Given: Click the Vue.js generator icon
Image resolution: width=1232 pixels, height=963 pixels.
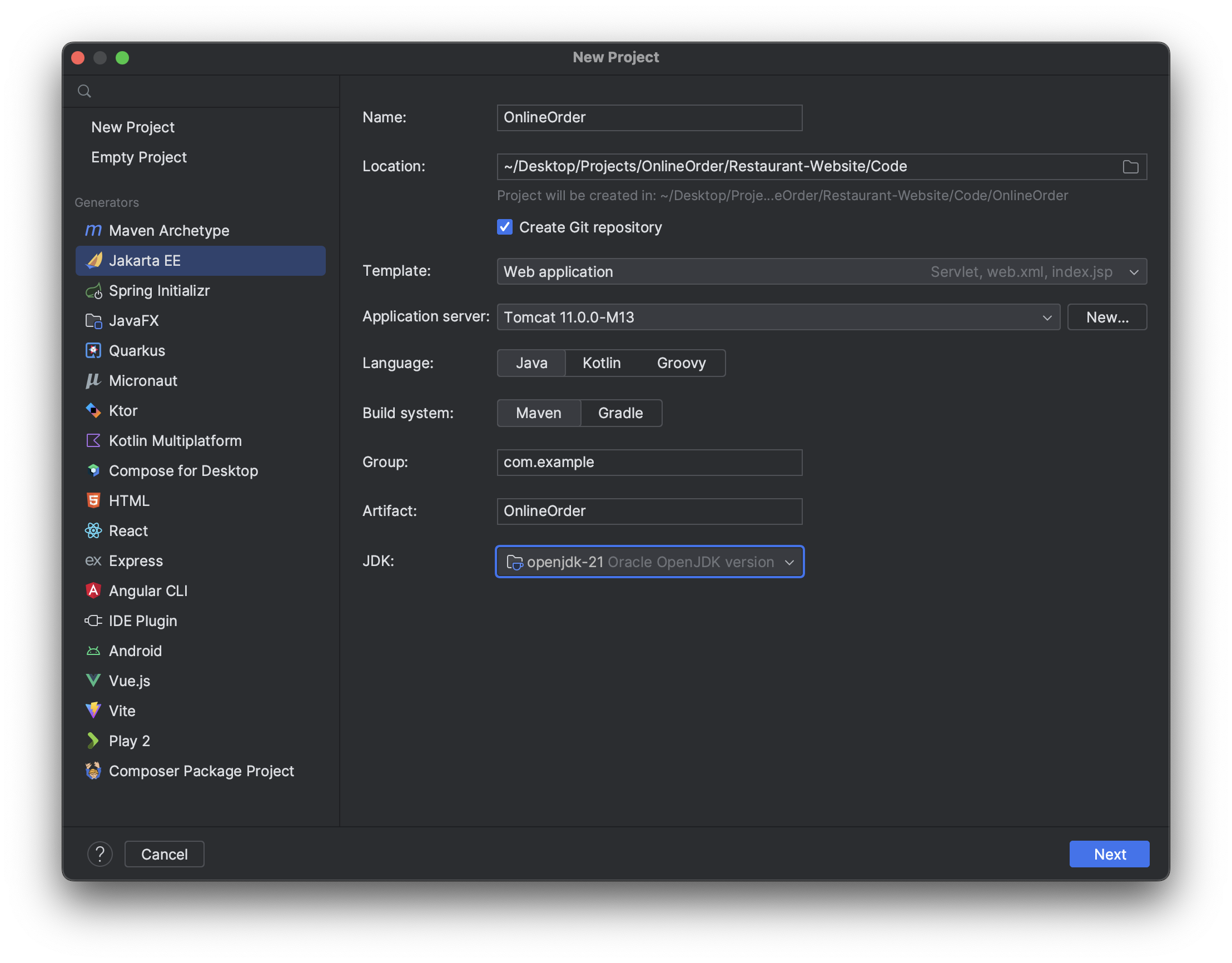Looking at the screenshot, I should (93, 681).
